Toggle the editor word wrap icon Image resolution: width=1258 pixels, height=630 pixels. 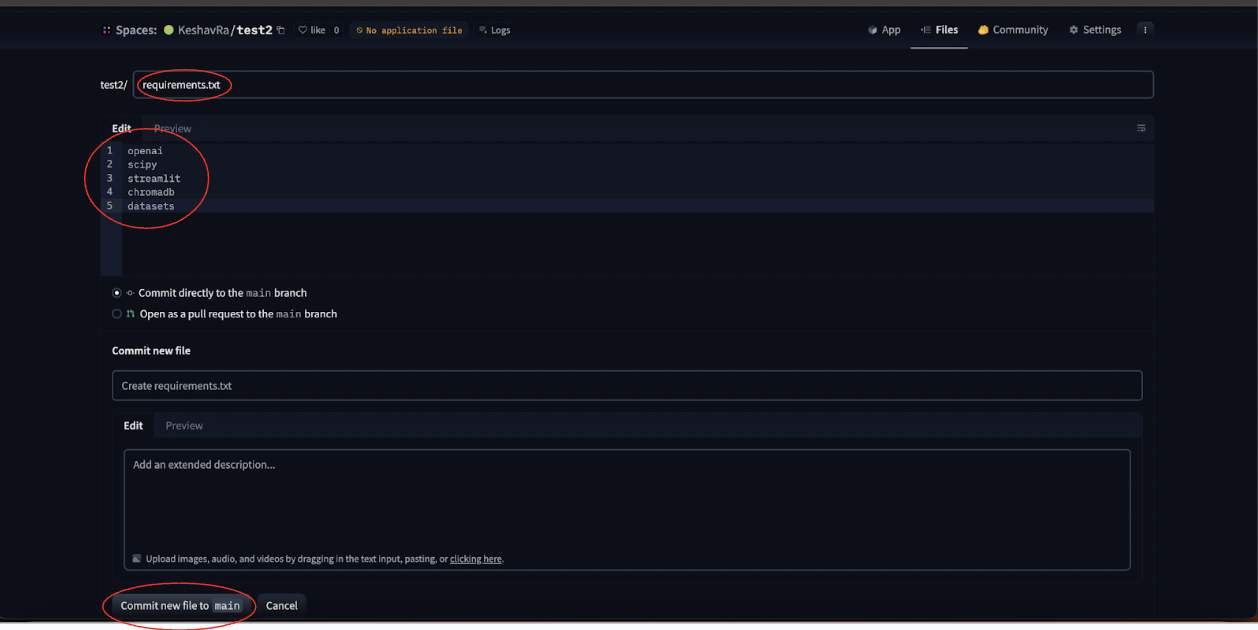[1141, 128]
